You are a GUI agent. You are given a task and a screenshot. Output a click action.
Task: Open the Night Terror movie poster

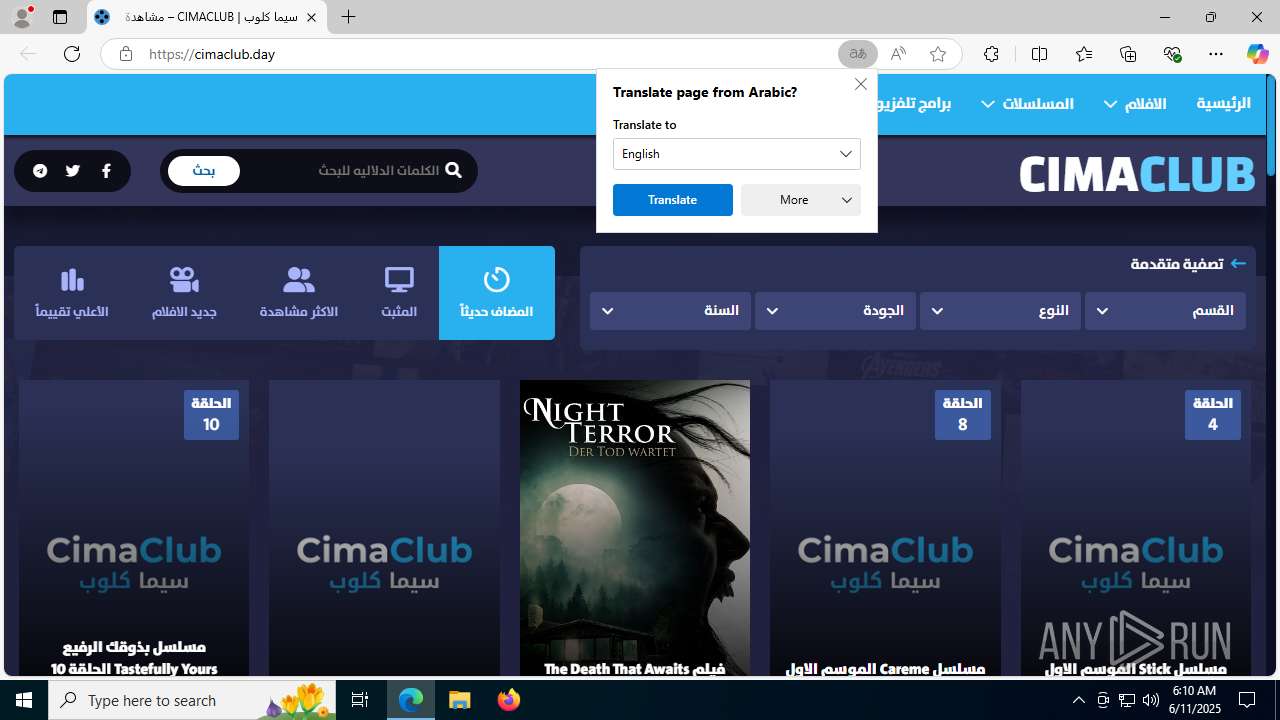(635, 529)
